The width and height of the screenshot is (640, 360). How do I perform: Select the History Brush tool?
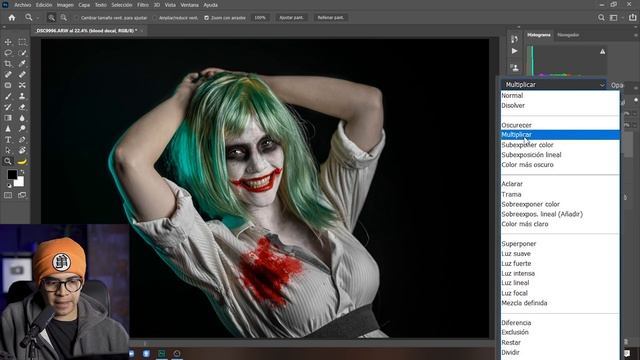8,107
